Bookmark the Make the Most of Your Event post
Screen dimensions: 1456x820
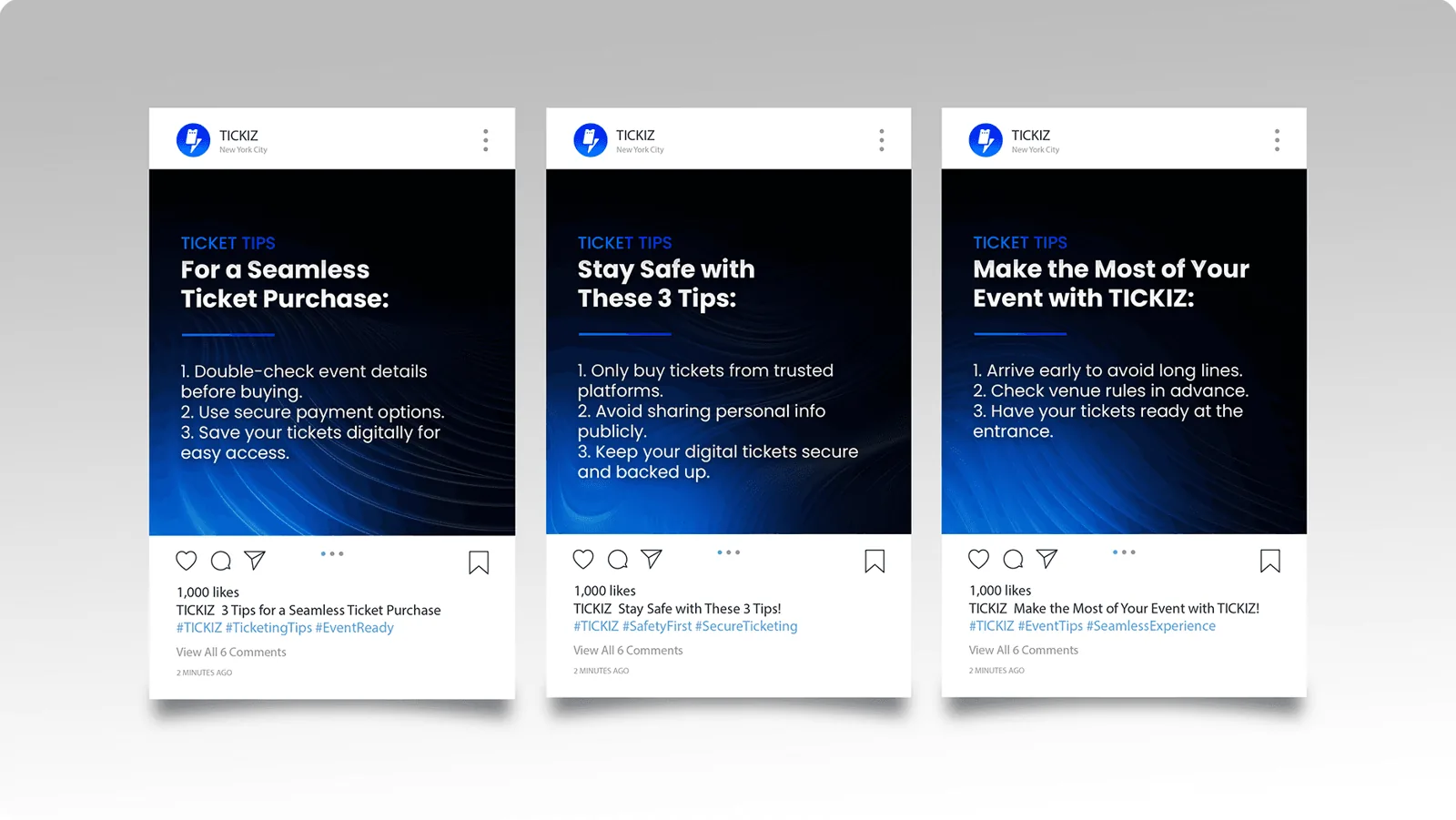click(1270, 561)
